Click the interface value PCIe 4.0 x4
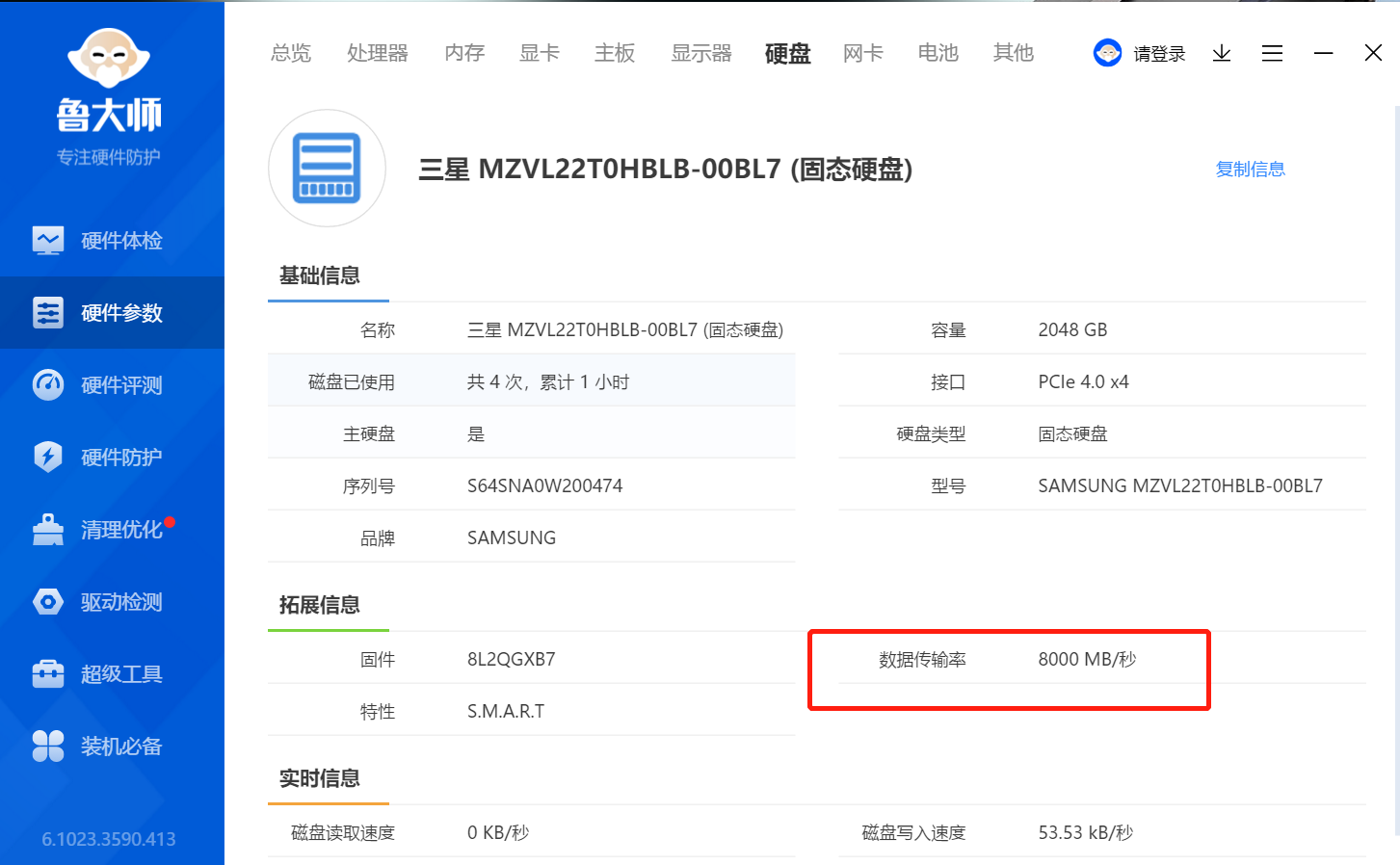This screenshot has width=1400, height=865. [1083, 382]
